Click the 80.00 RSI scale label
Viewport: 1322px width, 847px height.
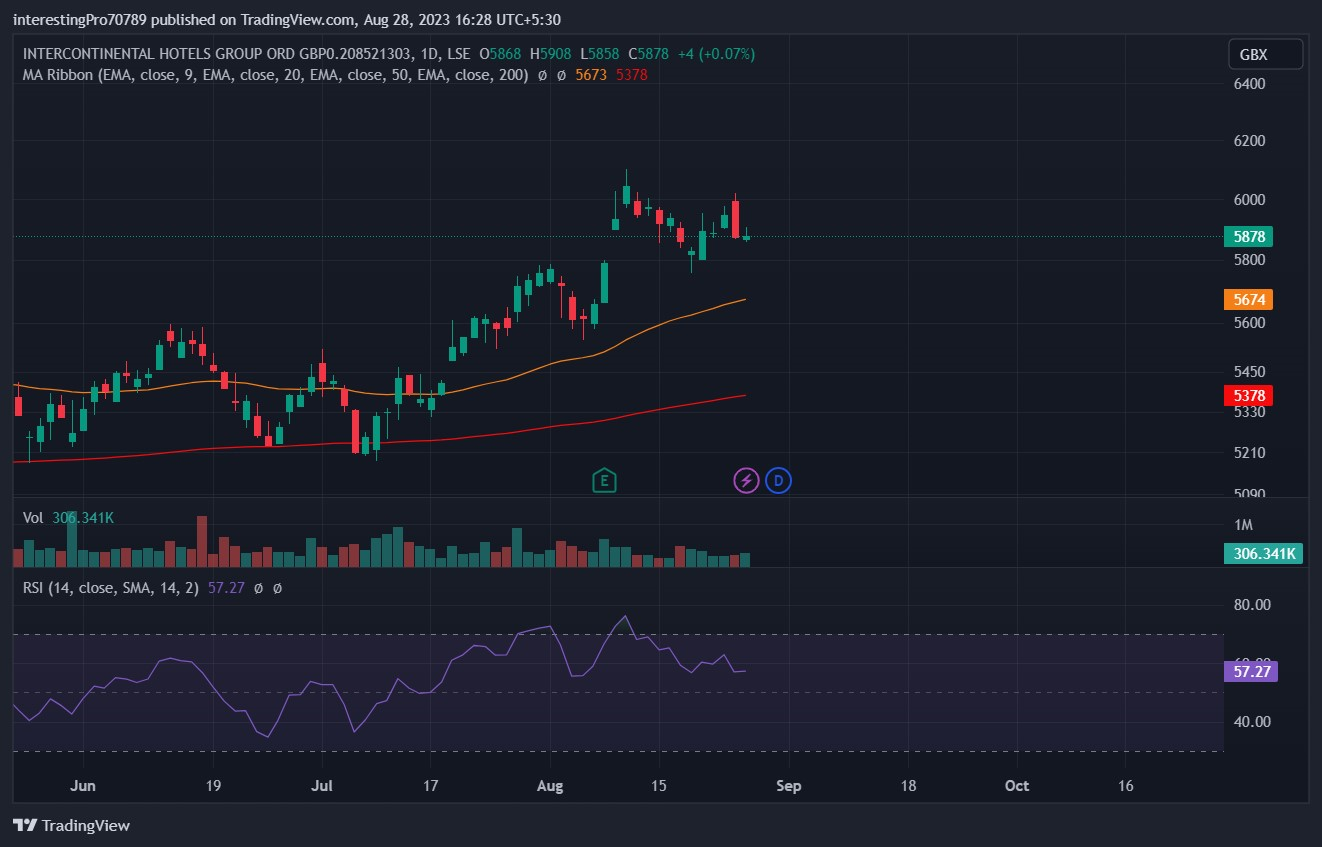coord(1251,604)
